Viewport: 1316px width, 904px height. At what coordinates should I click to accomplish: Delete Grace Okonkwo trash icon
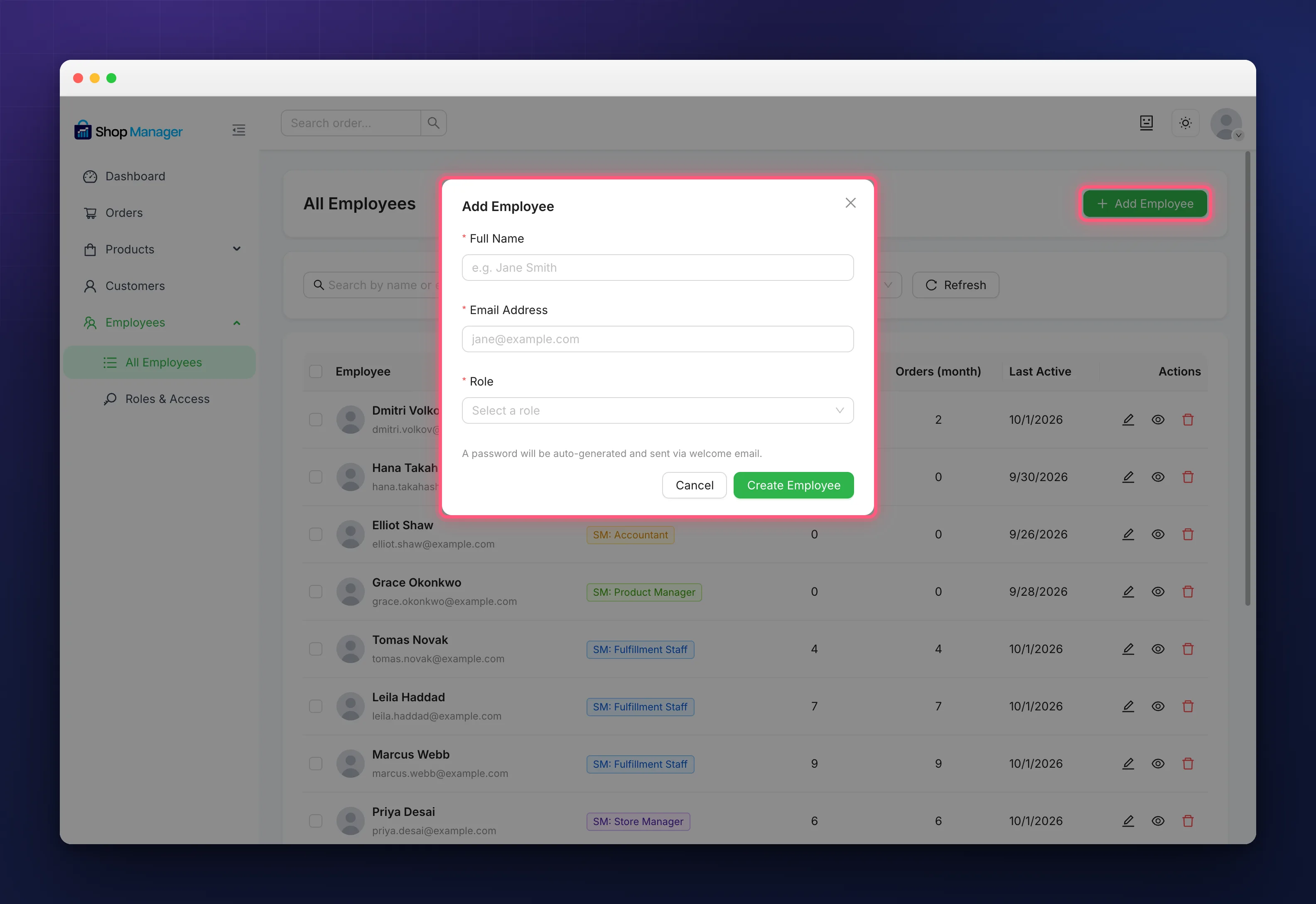pyautogui.click(x=1188, y=591)
